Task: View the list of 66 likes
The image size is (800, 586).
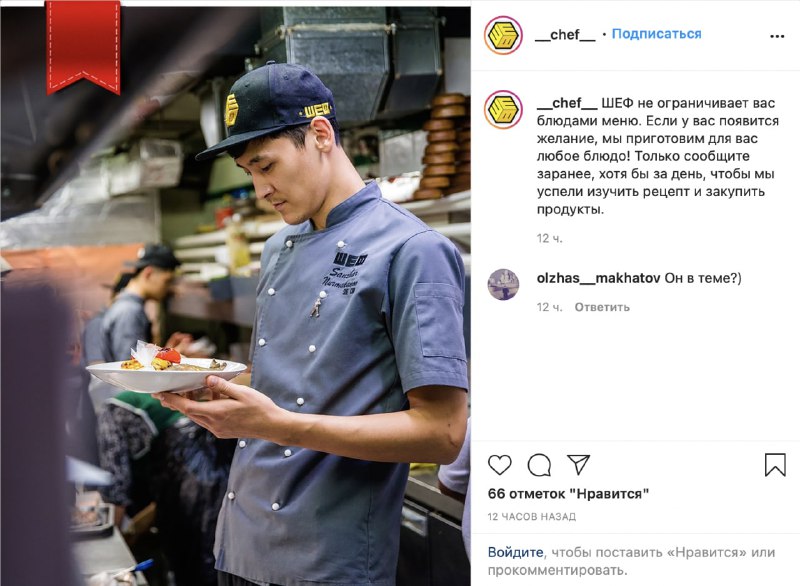Action: [568, 494]
